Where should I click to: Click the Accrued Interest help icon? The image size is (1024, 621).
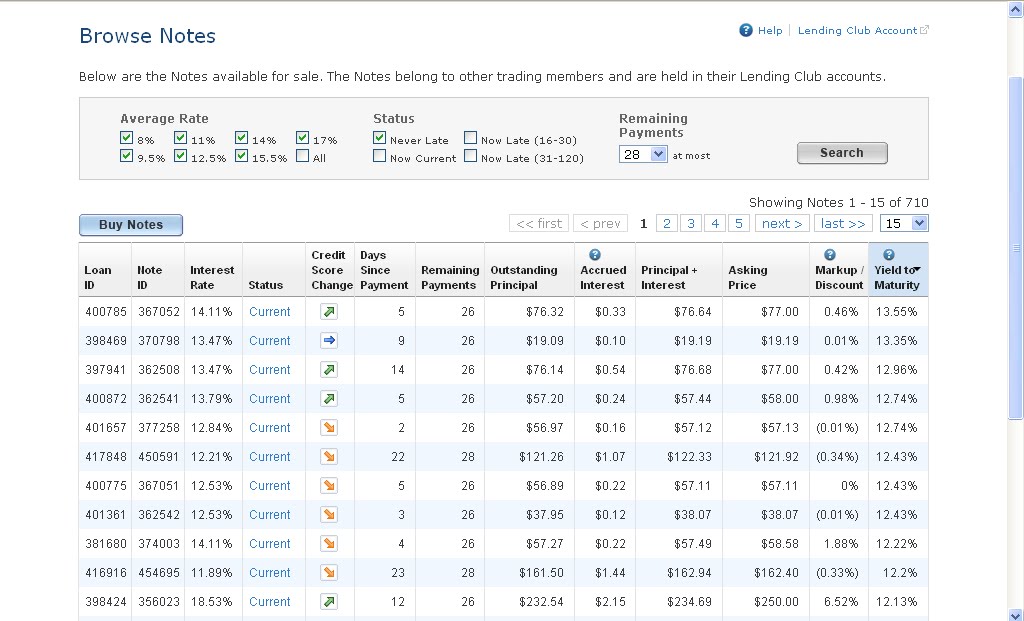point(594,255)
